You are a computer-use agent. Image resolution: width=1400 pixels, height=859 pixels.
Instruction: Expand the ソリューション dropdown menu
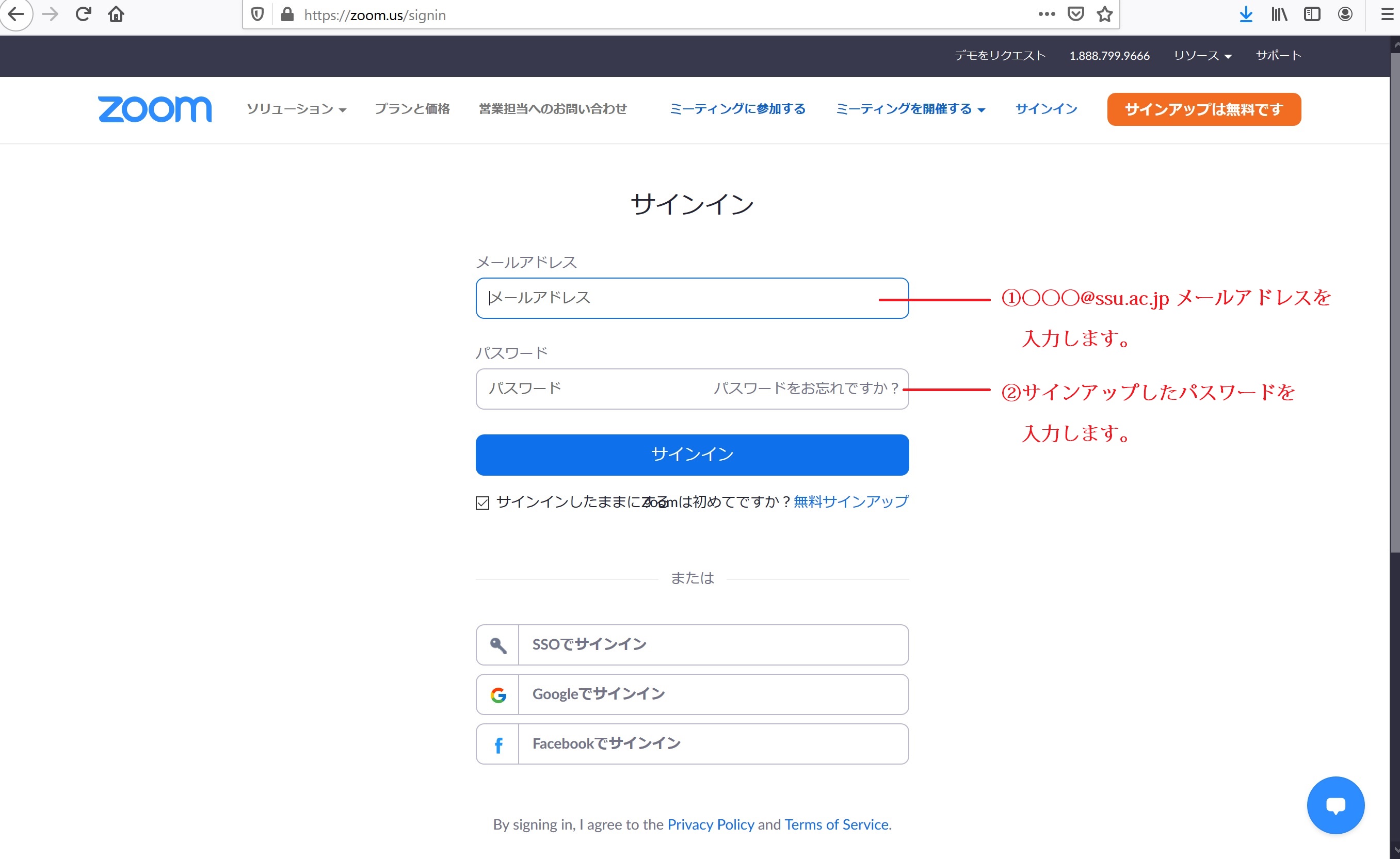click(296, 109)
